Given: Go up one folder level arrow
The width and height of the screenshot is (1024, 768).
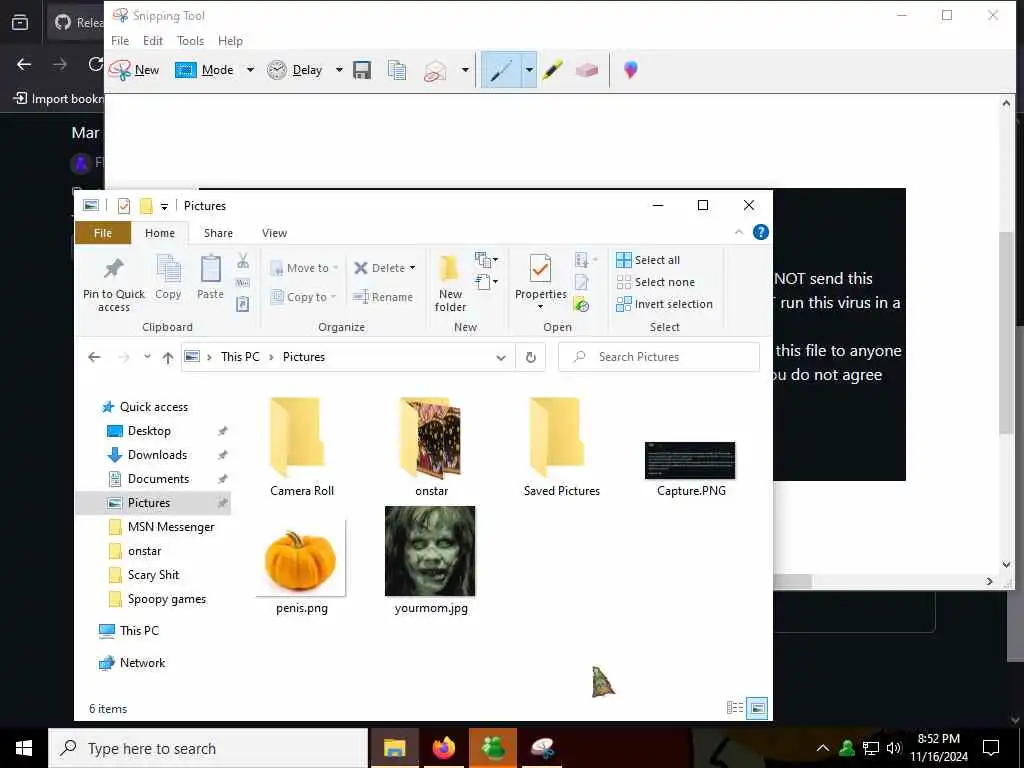Looking at the screenshot, I should [168, 357].
